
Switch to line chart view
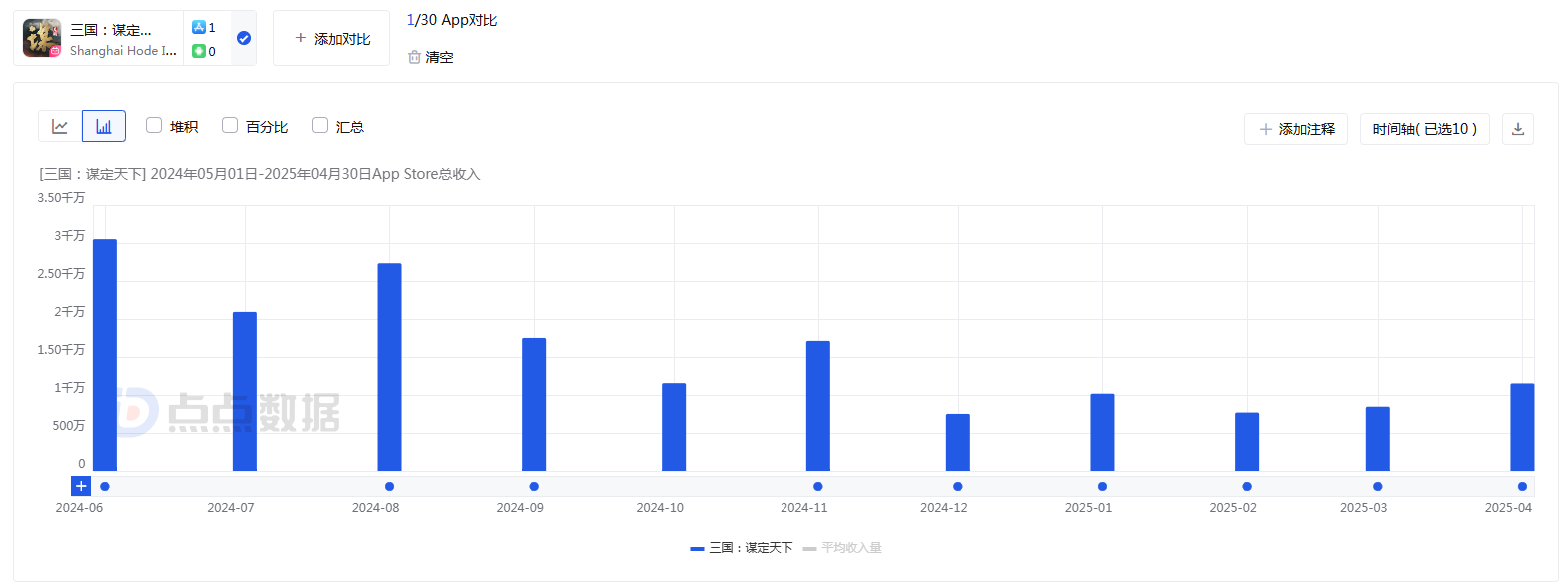coord(60,127)
